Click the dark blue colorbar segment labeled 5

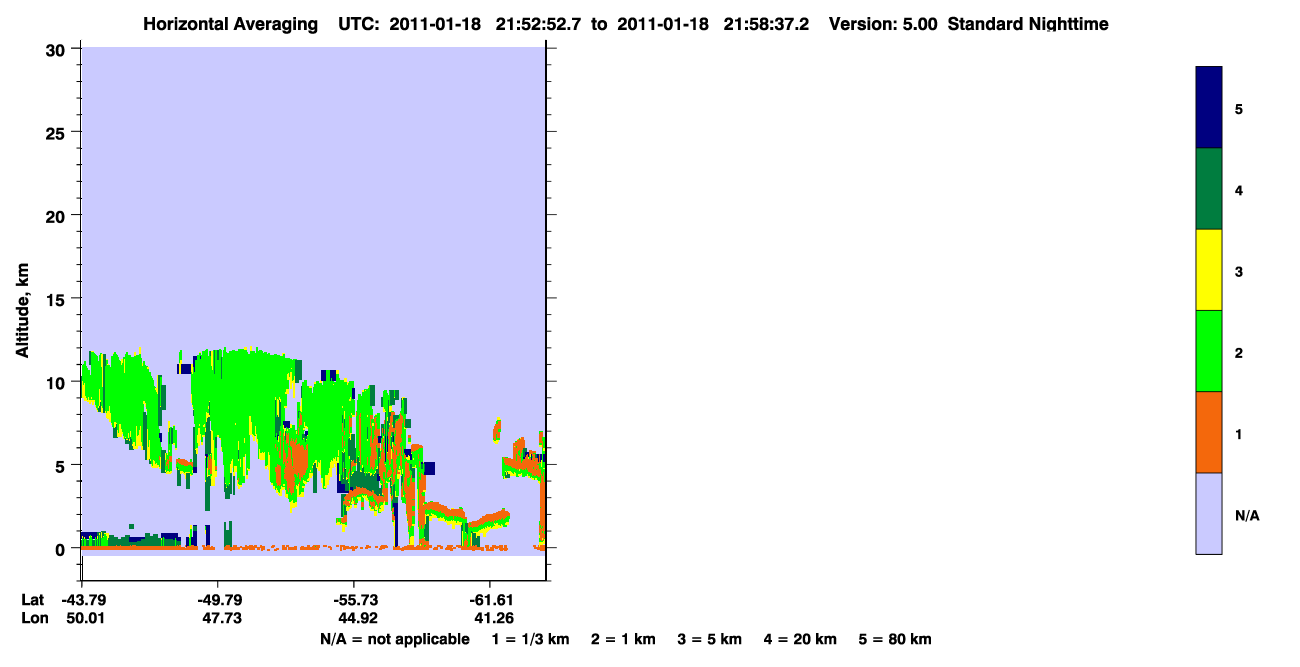pos(1209,108)
